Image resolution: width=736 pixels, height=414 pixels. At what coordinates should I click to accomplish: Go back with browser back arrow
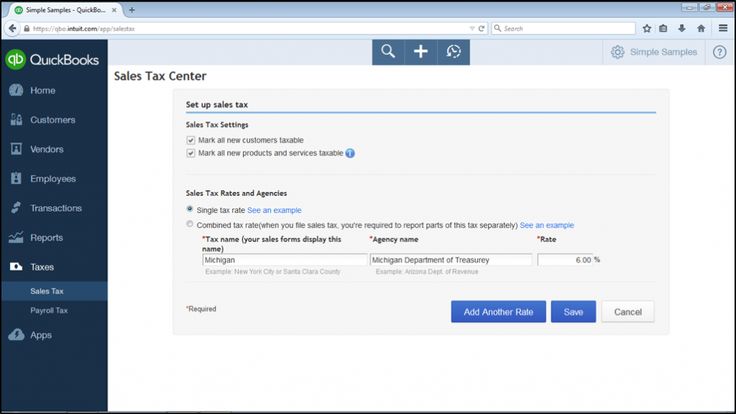[12, 29]
